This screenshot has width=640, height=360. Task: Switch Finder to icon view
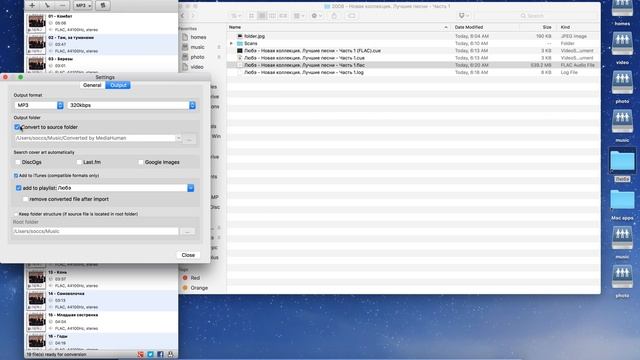coord(251,16)
